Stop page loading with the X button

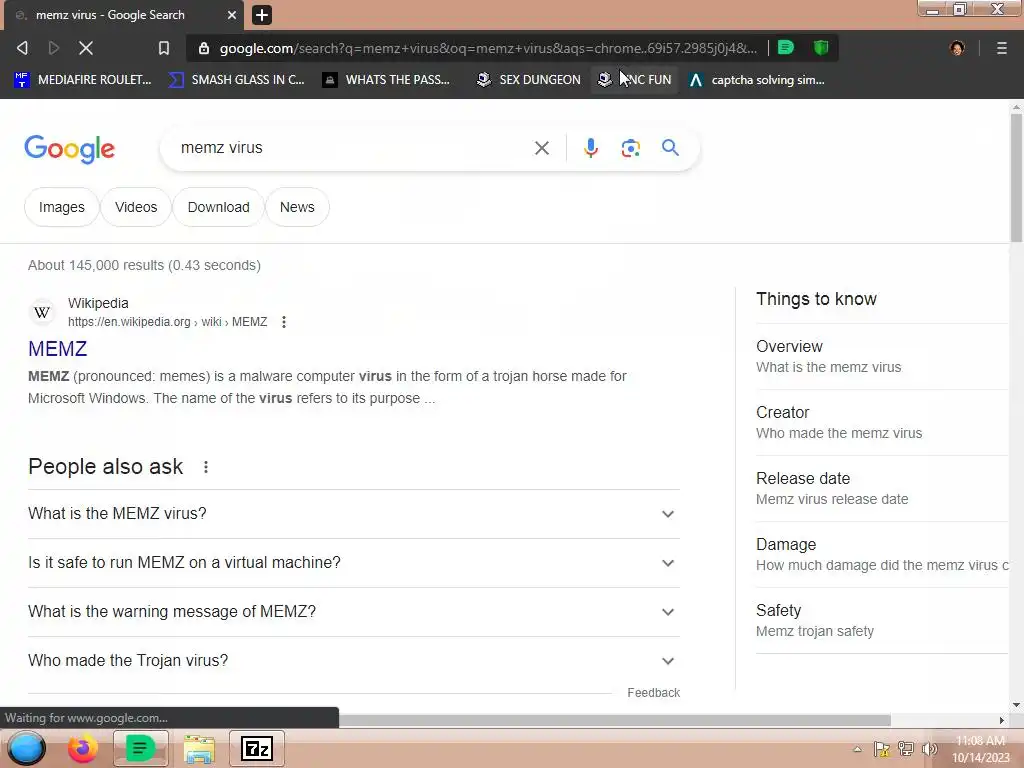pos(86,48)
